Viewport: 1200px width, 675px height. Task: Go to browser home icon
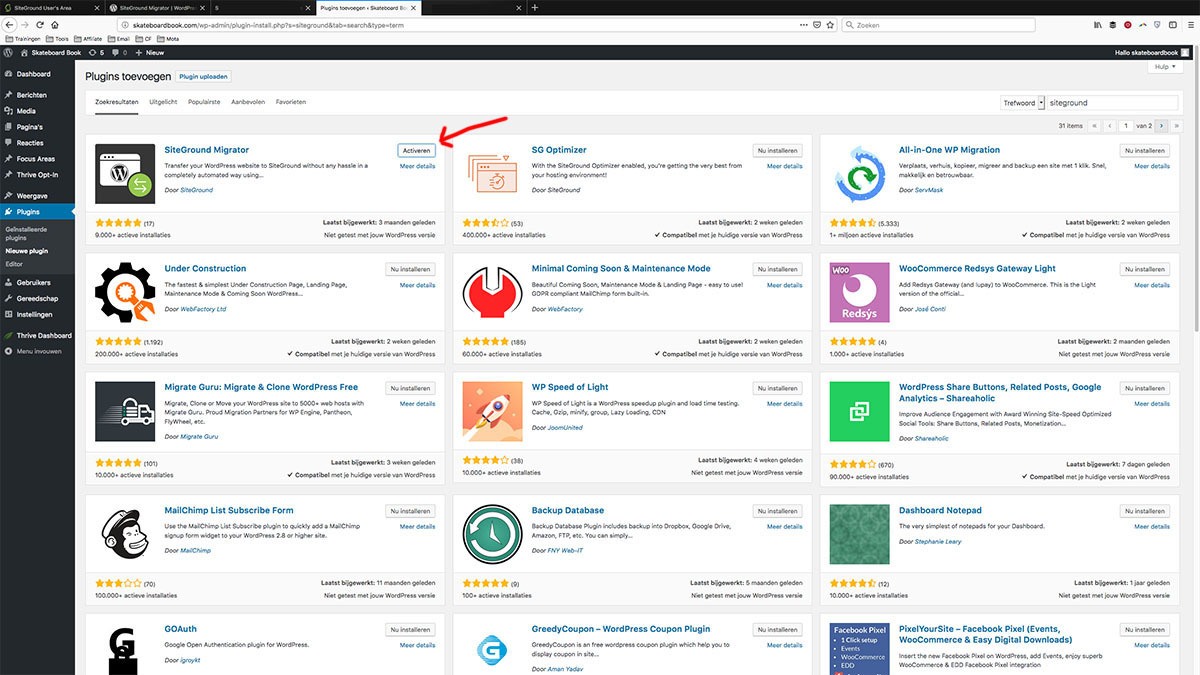click(x=53, y=24)
